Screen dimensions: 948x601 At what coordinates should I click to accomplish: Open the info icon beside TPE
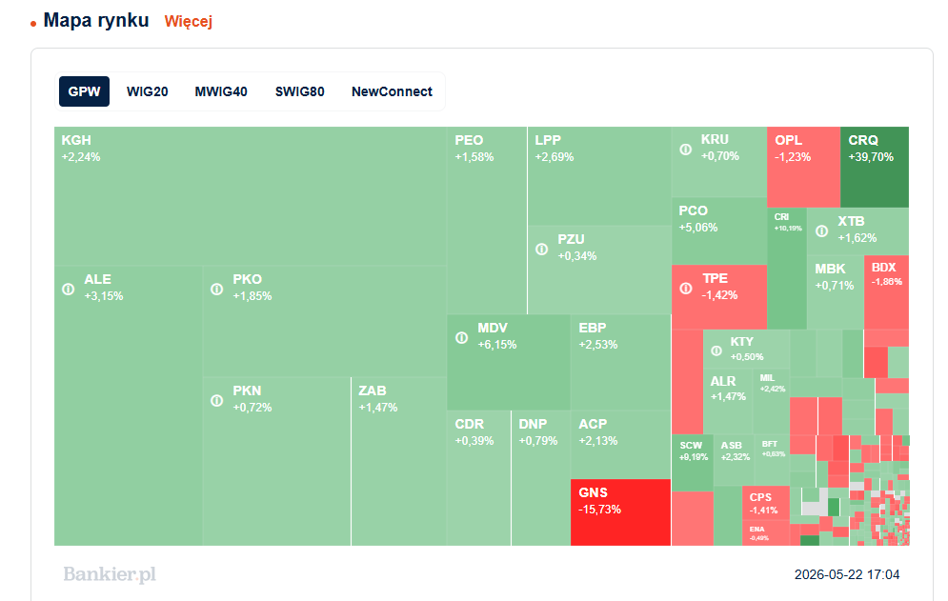686,288
